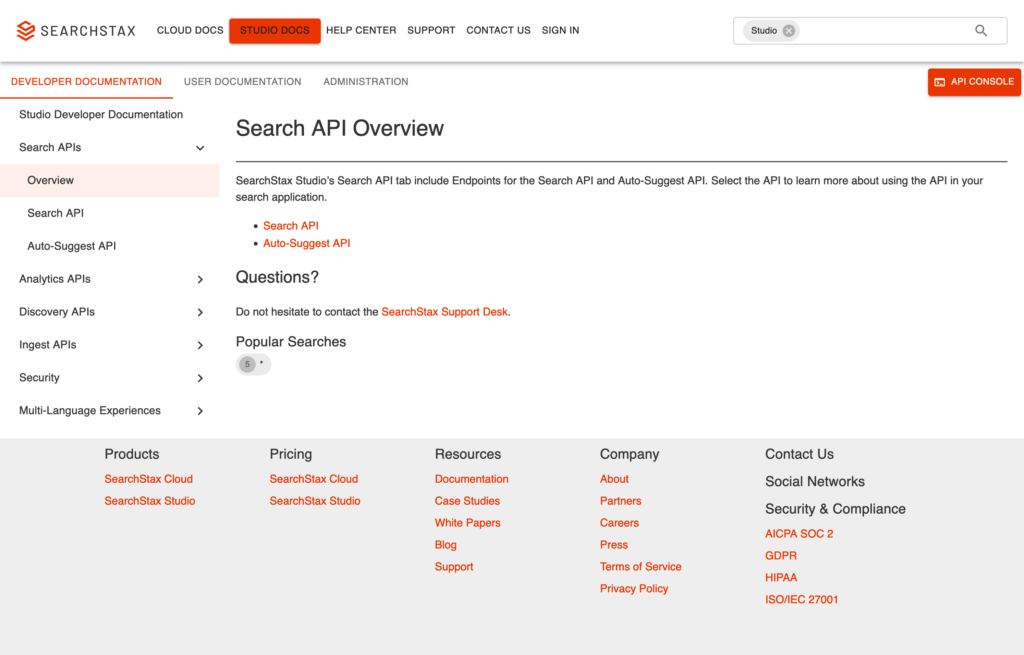Select Auto-Suggest API in the sidebar
The image size is (1024, 655).
tap(72, 246)
